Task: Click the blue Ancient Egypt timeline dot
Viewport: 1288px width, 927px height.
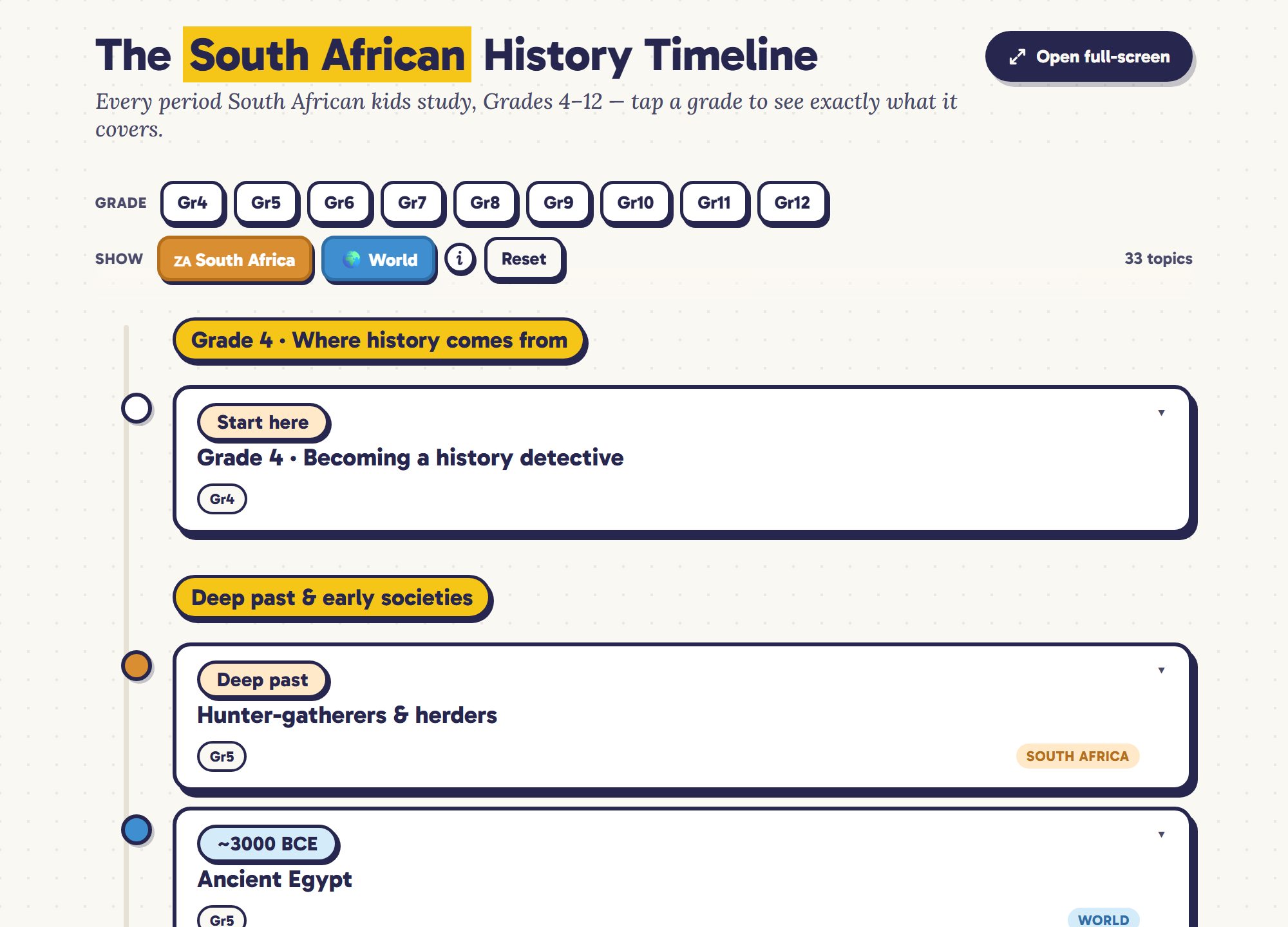Action: coord(137,830)
